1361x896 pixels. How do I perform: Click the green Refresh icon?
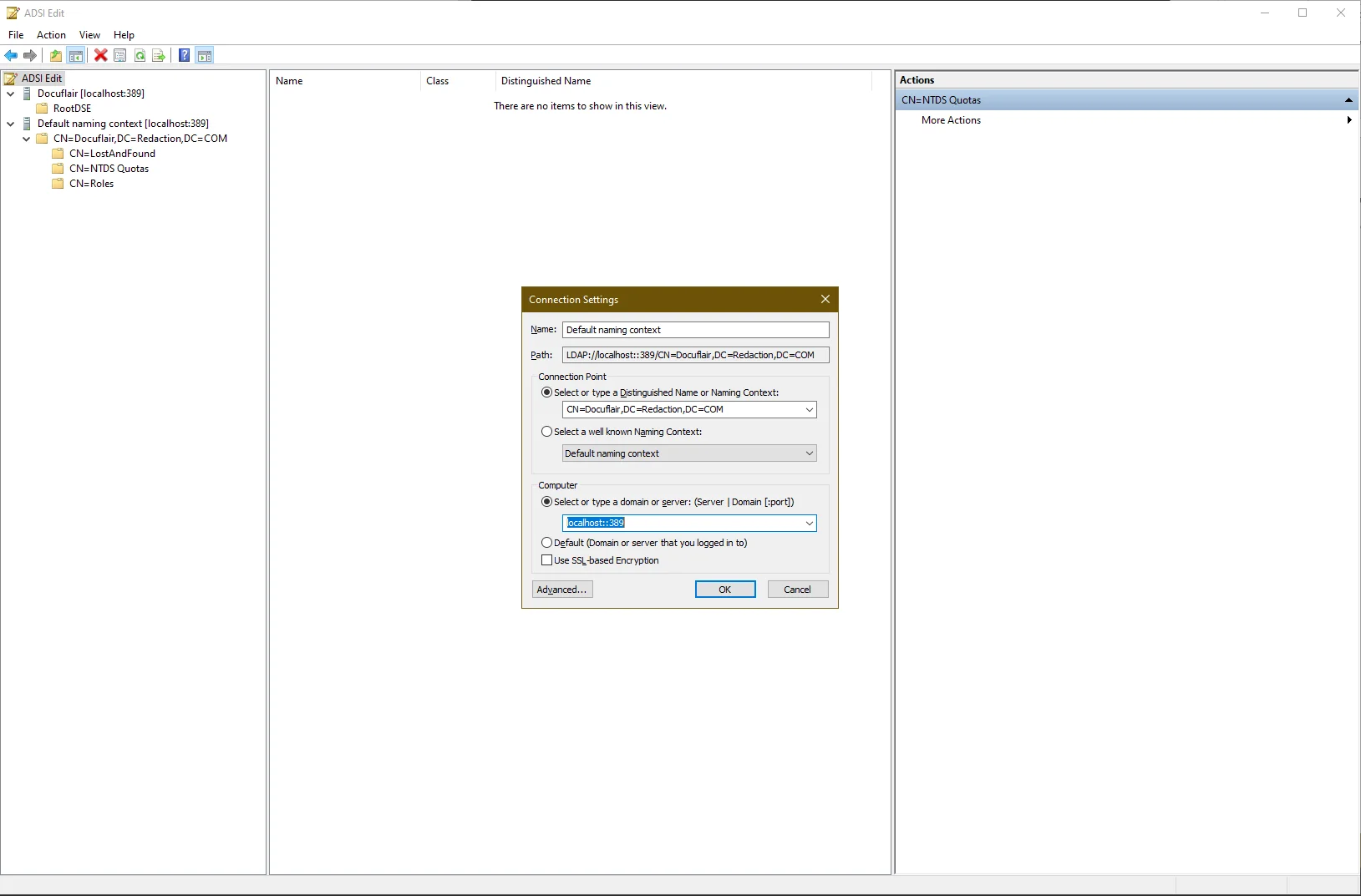[x=140, y=56]
